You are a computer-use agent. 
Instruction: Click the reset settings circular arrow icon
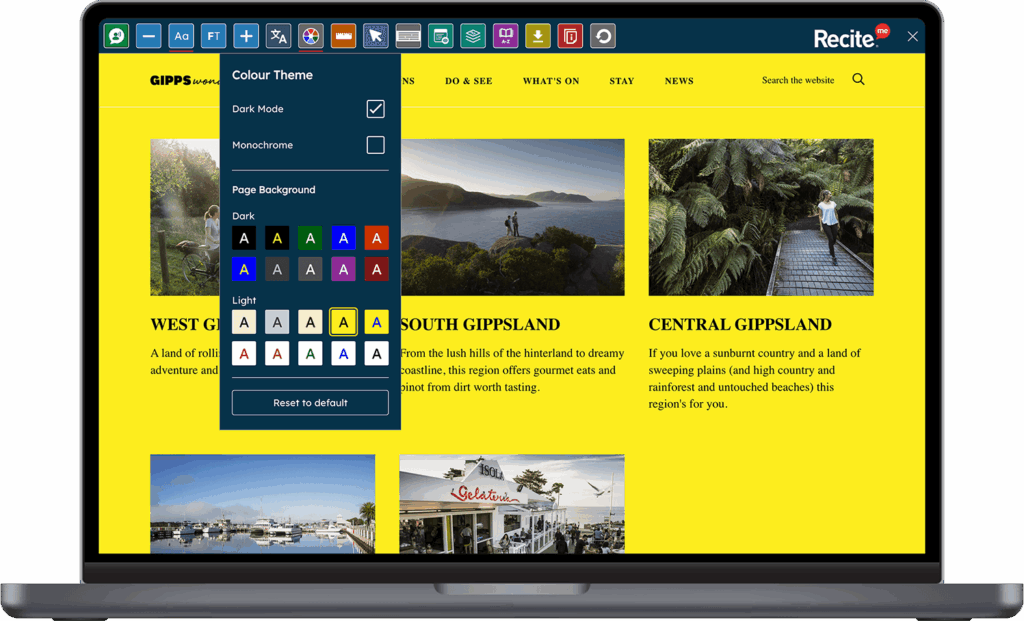(602, 35)
